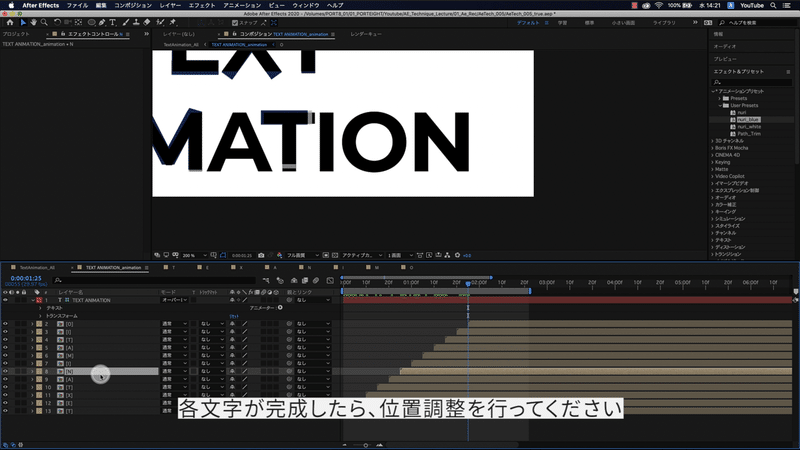Toggle the スナップ checkbox

click(x=235, y=23)
